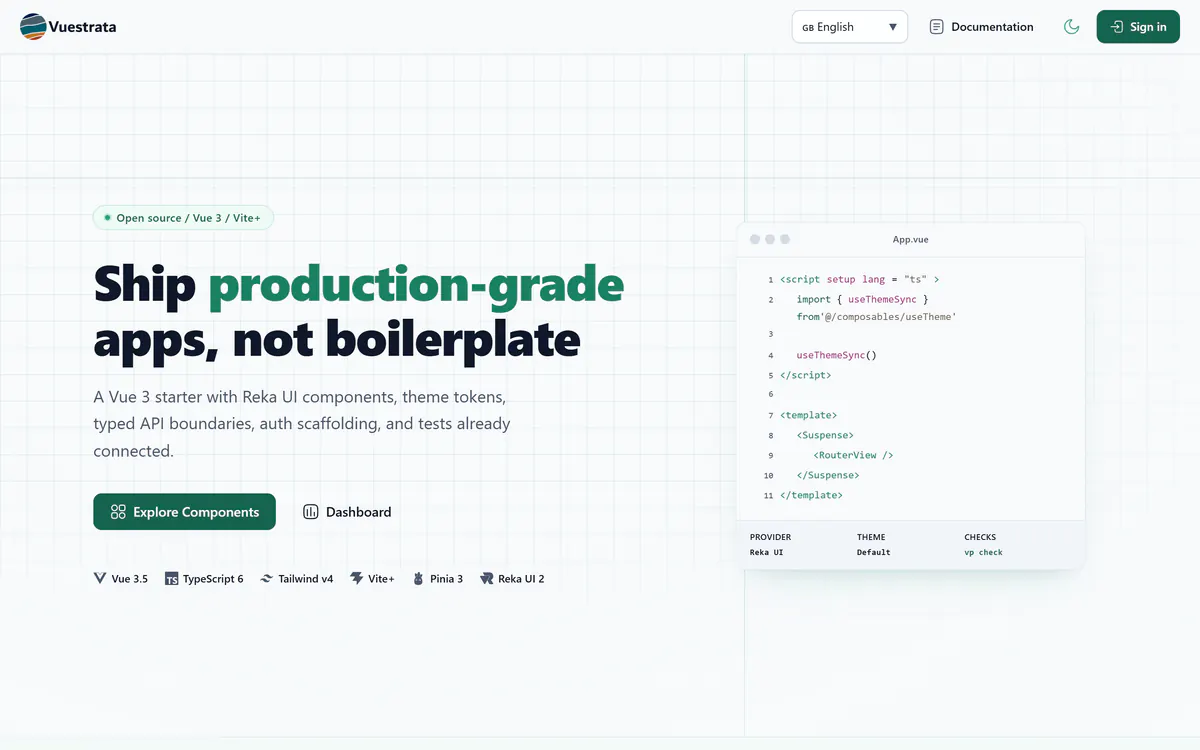This screenshot has width=1200, height=750.
Task: Click the language dropdown arrow
Action: [893, 27]
